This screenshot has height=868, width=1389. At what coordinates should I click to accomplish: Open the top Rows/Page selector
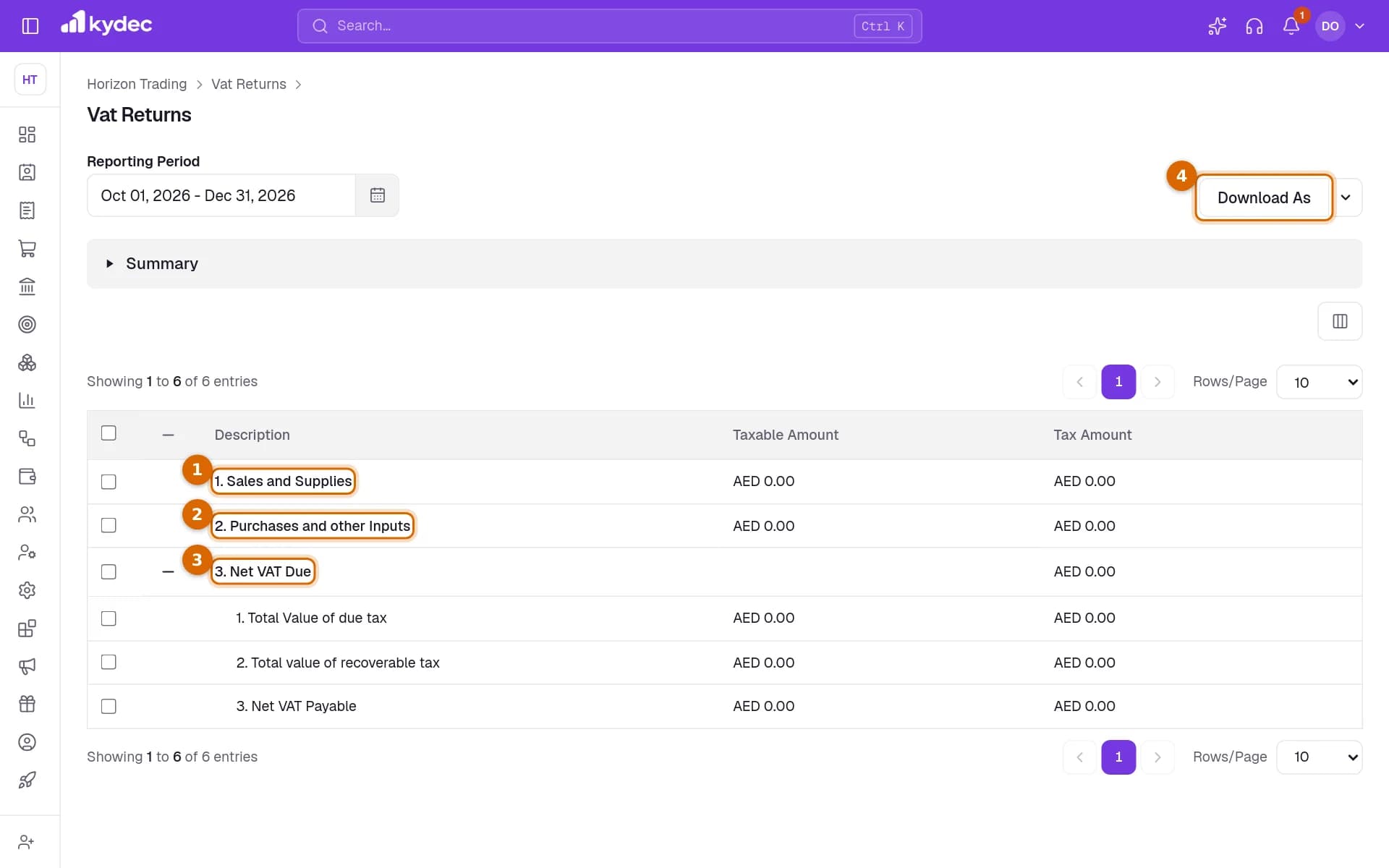1319,382
